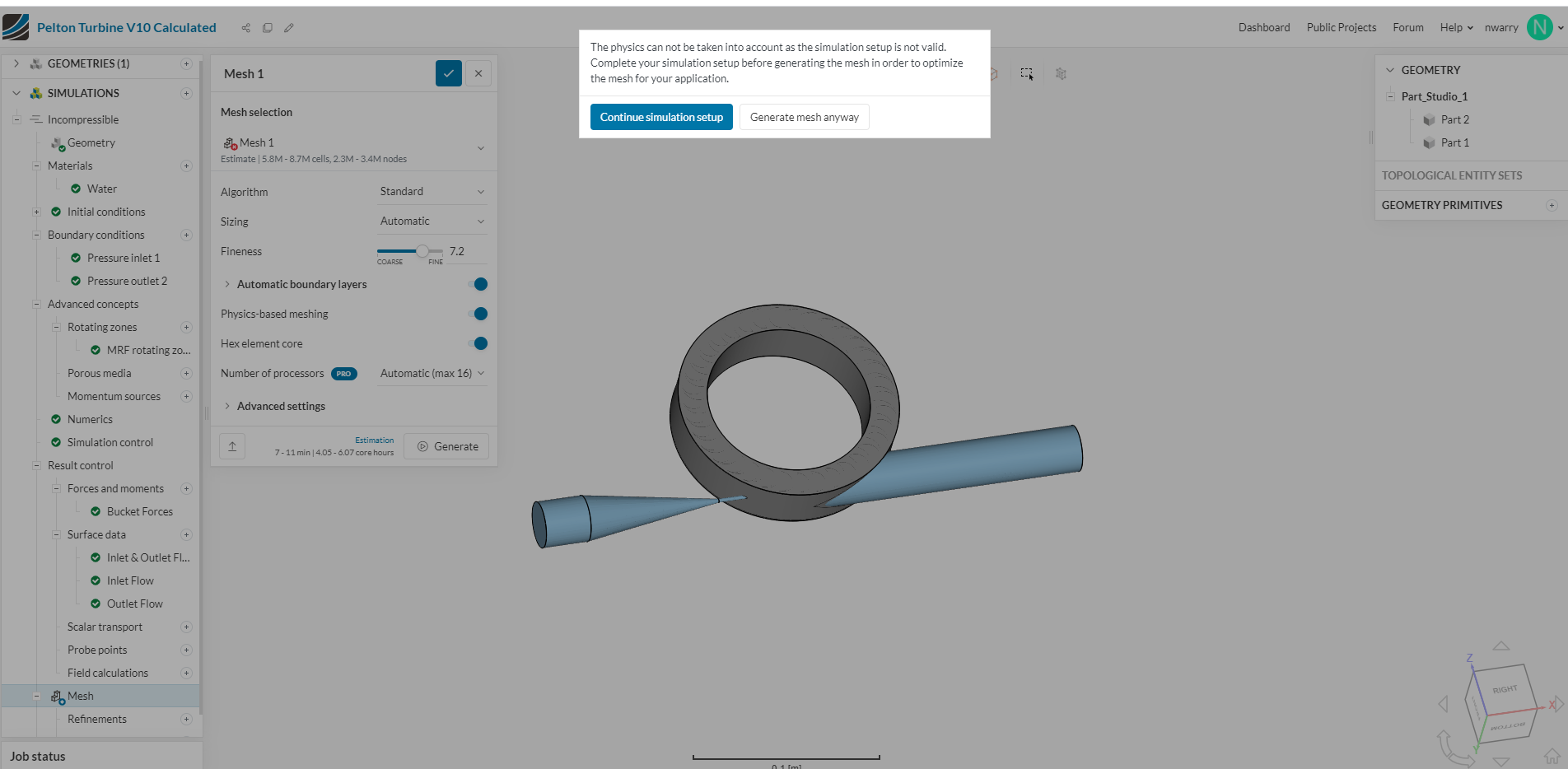Close the Mesh 1 settings panel
Screen dimensions: 1568x769
pos(478,73)
